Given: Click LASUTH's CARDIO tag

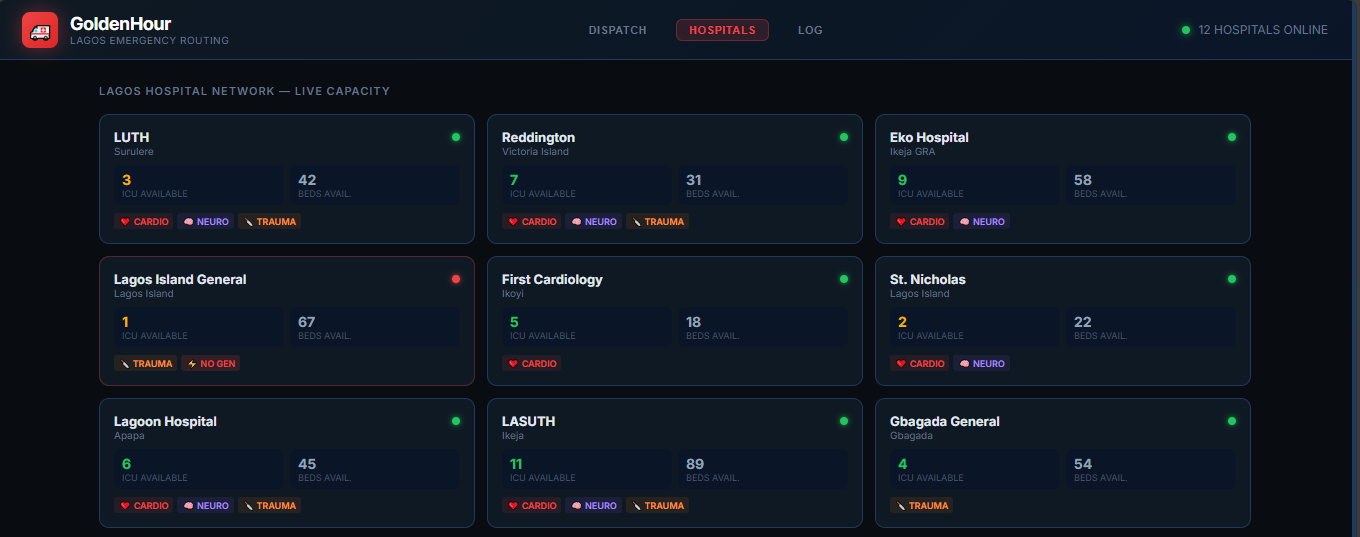Looking at the screenshot, I should (531, 506).
